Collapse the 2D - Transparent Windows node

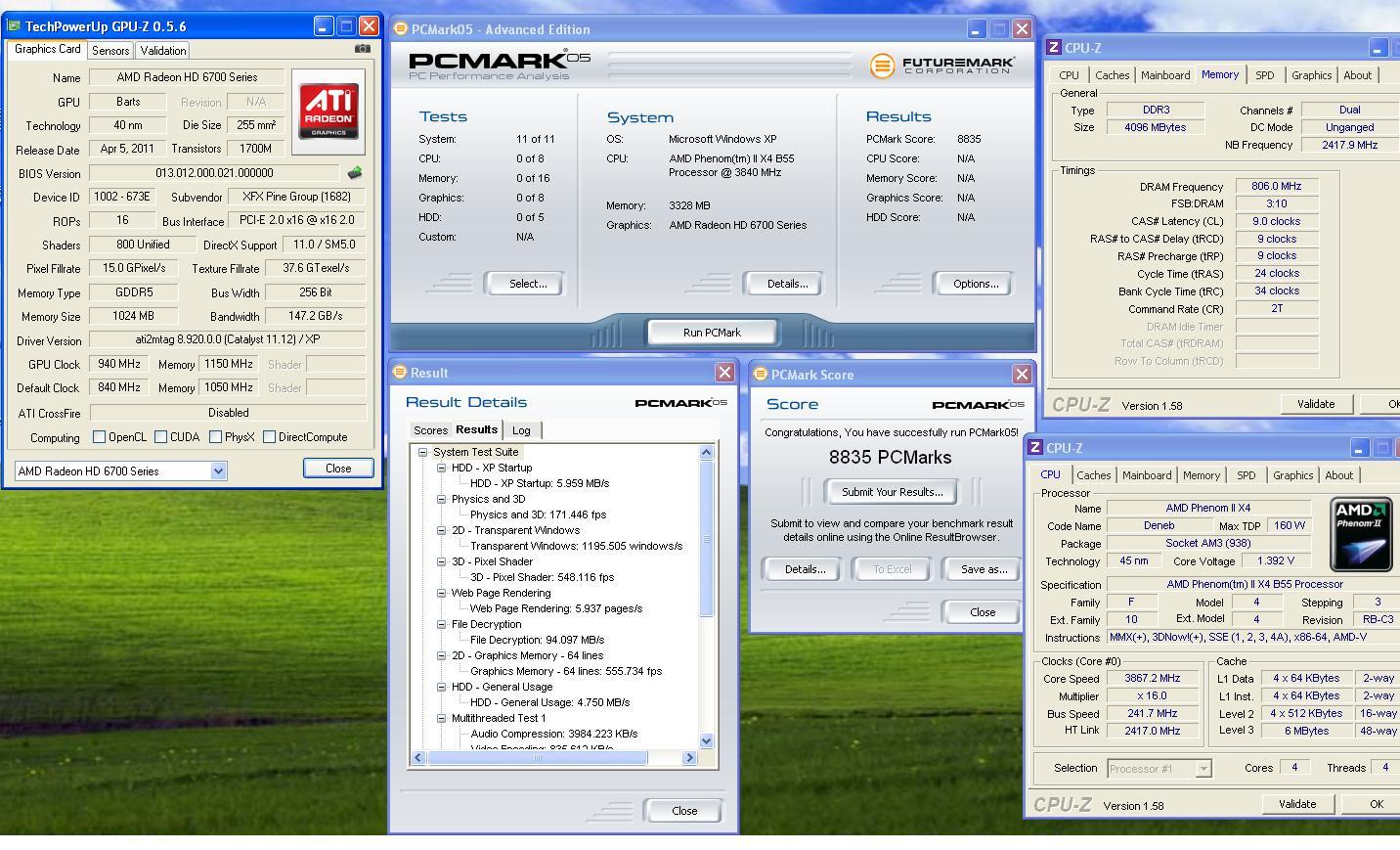click(x=442, y=530)
